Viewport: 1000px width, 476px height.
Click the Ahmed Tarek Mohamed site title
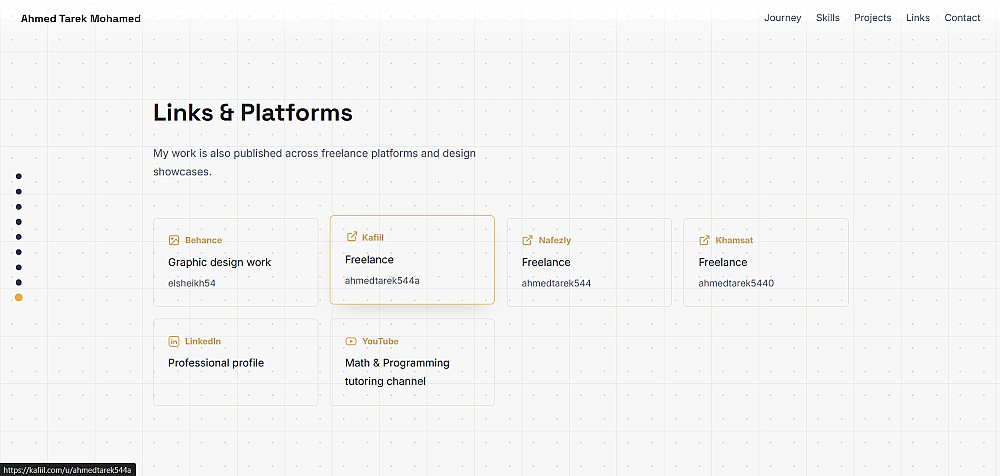tap(81, 19)
